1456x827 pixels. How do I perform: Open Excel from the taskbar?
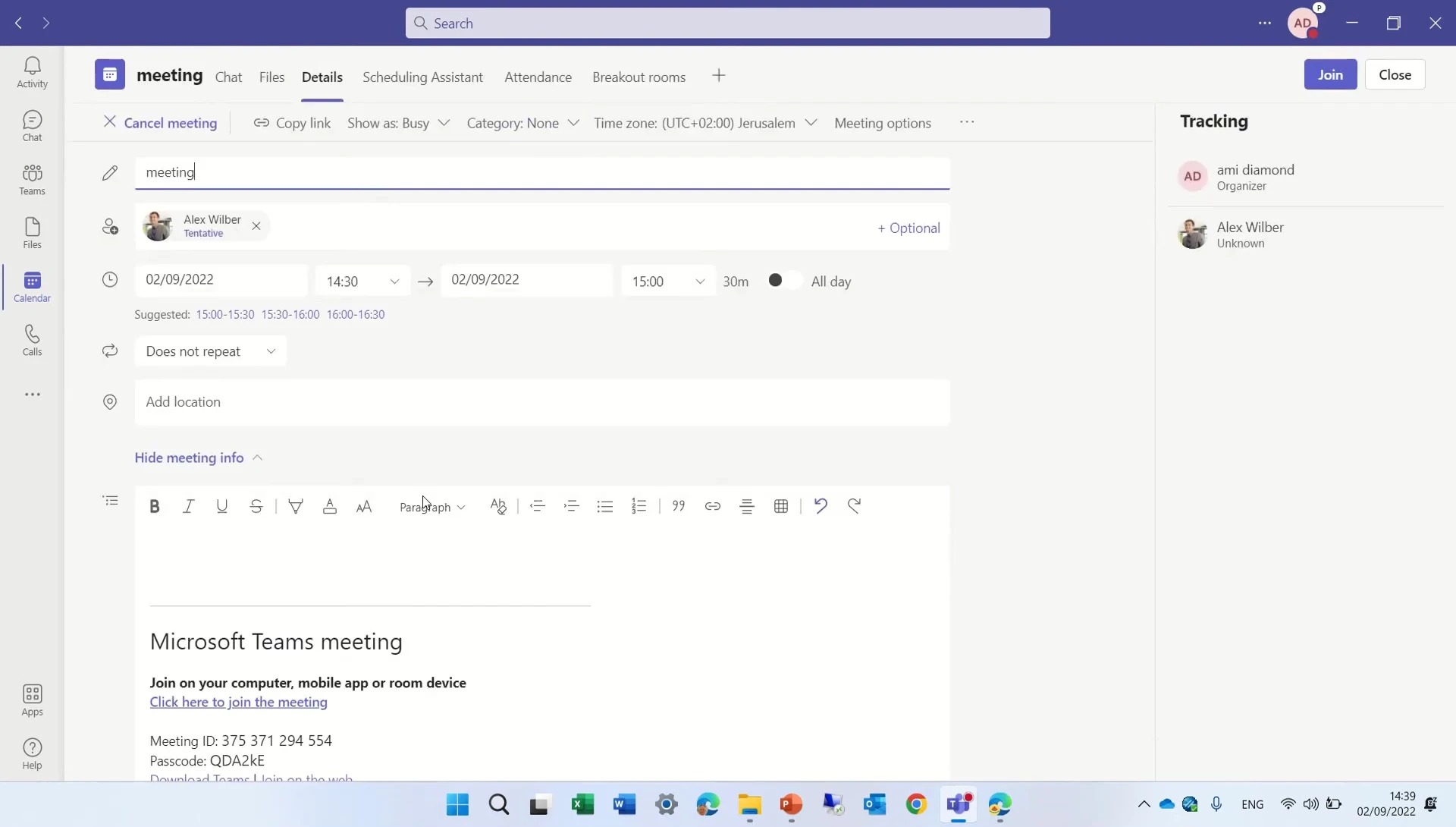(x=582, y=804)
